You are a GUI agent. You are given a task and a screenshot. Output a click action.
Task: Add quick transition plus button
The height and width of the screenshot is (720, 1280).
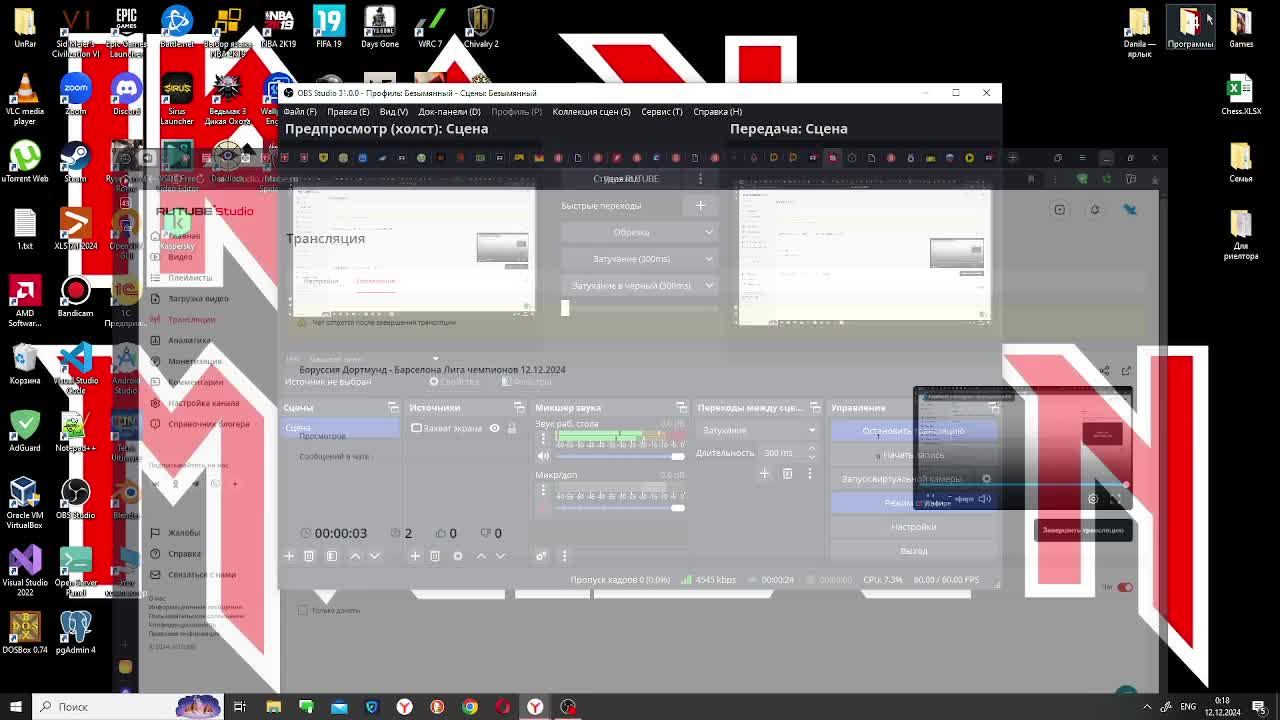700,206
